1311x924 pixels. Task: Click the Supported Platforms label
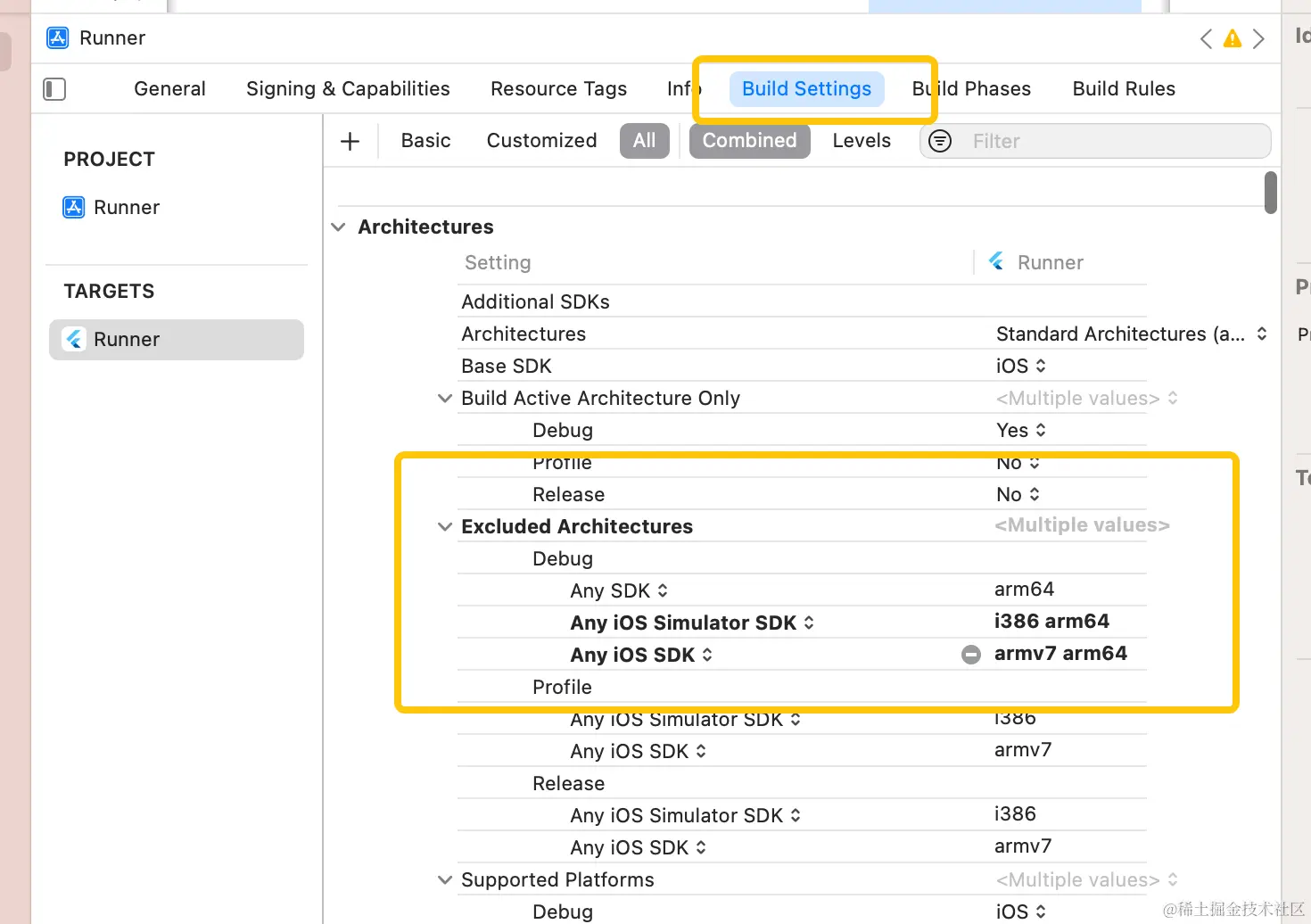point(557,879)
